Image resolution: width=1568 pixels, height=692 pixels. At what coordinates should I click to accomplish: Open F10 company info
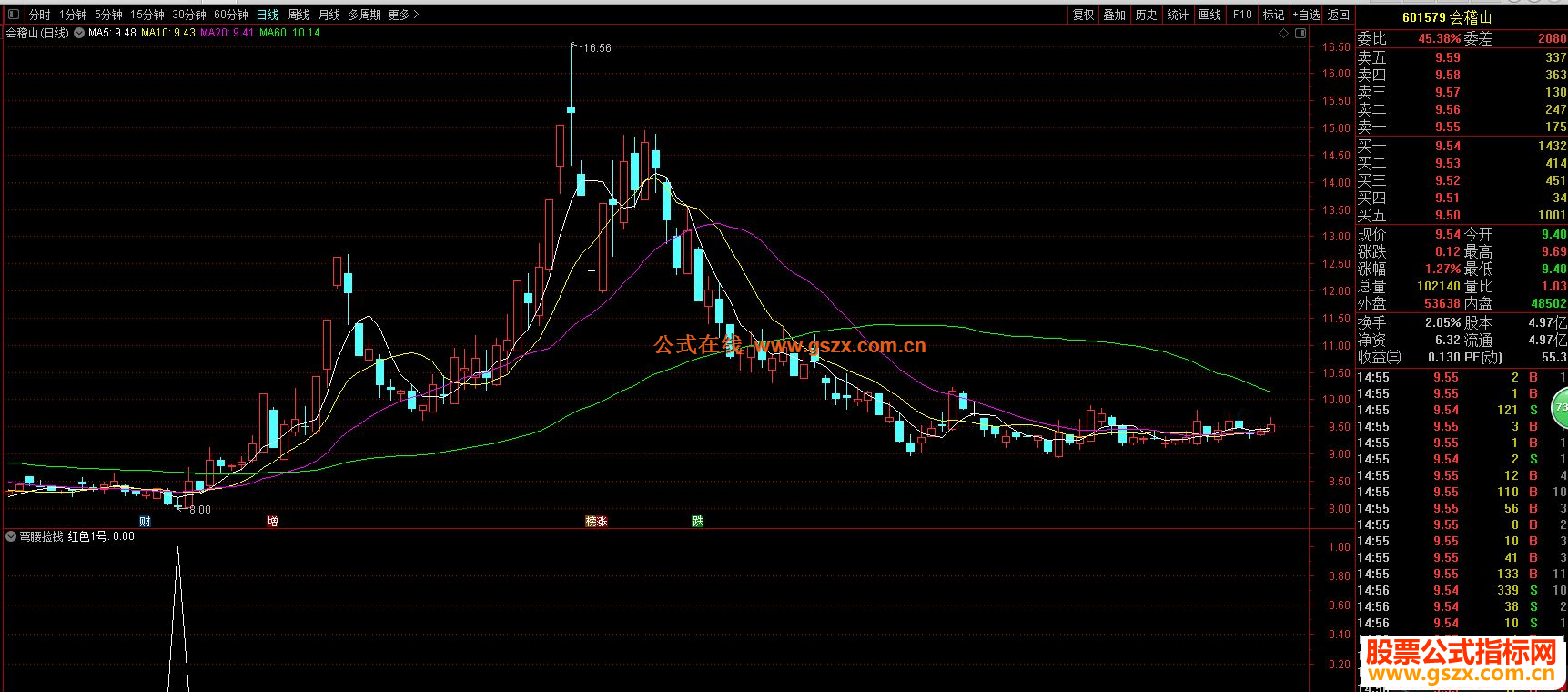point(1242,15)
